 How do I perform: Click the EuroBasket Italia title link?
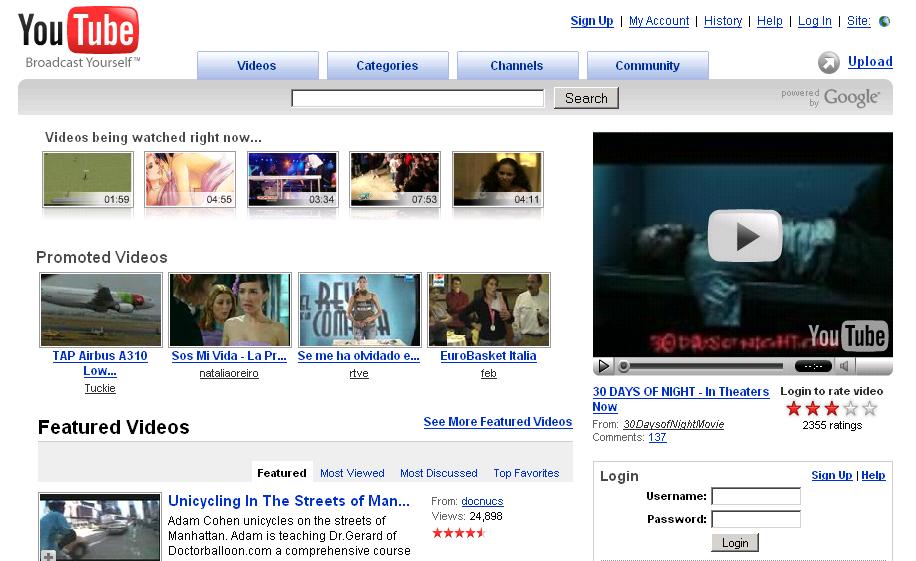point(488,355)
